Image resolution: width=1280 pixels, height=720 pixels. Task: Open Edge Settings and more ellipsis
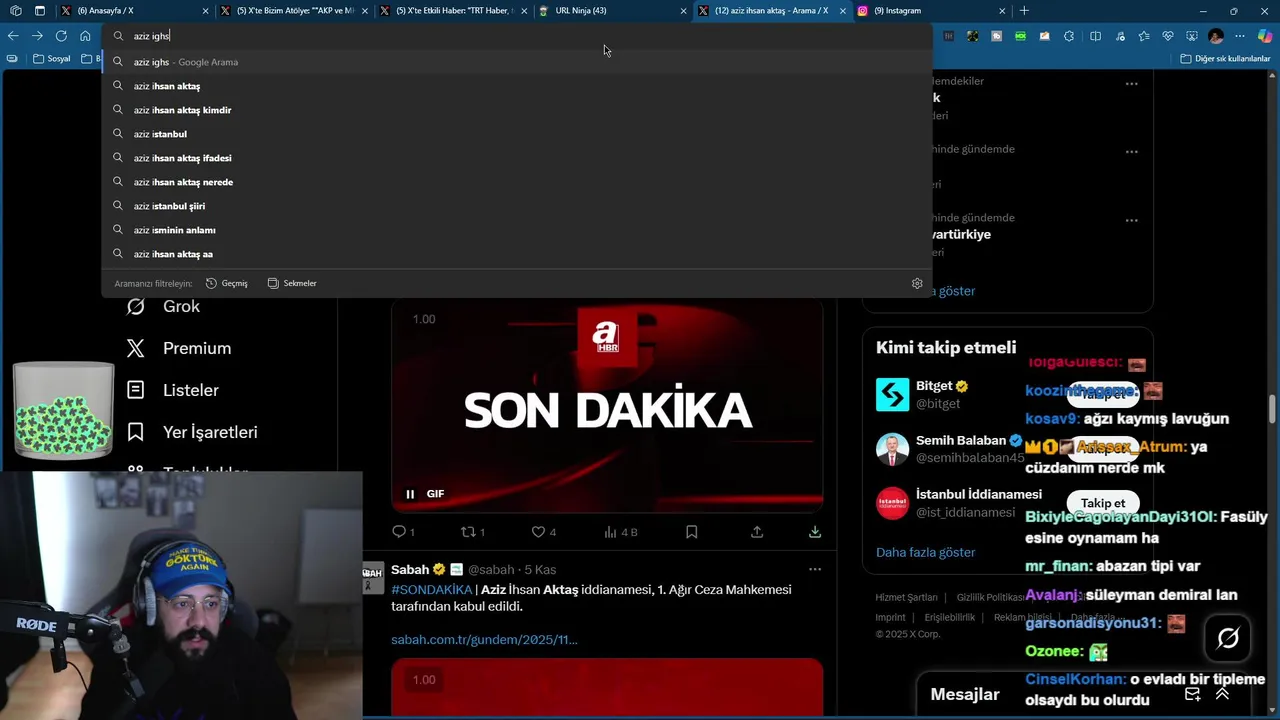coord(1241,36)
